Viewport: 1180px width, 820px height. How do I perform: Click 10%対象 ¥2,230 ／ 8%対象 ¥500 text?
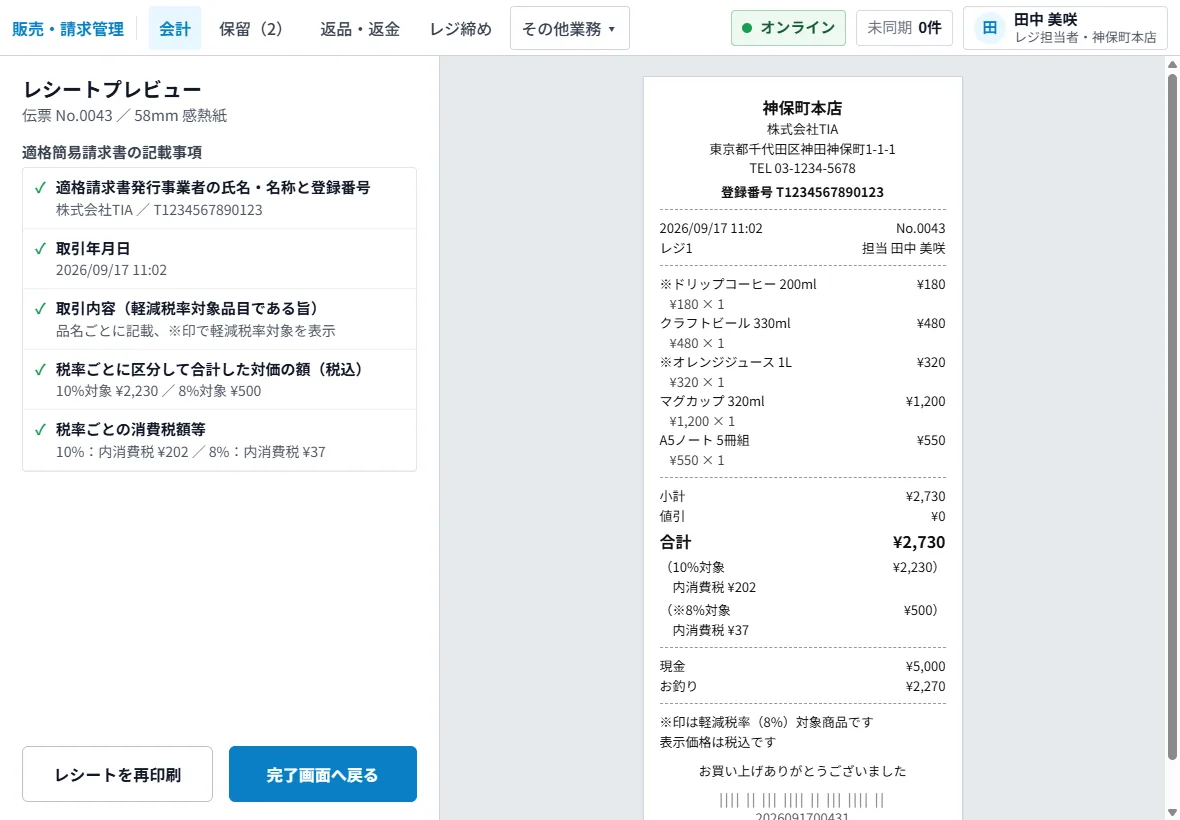tap(158, 391)
